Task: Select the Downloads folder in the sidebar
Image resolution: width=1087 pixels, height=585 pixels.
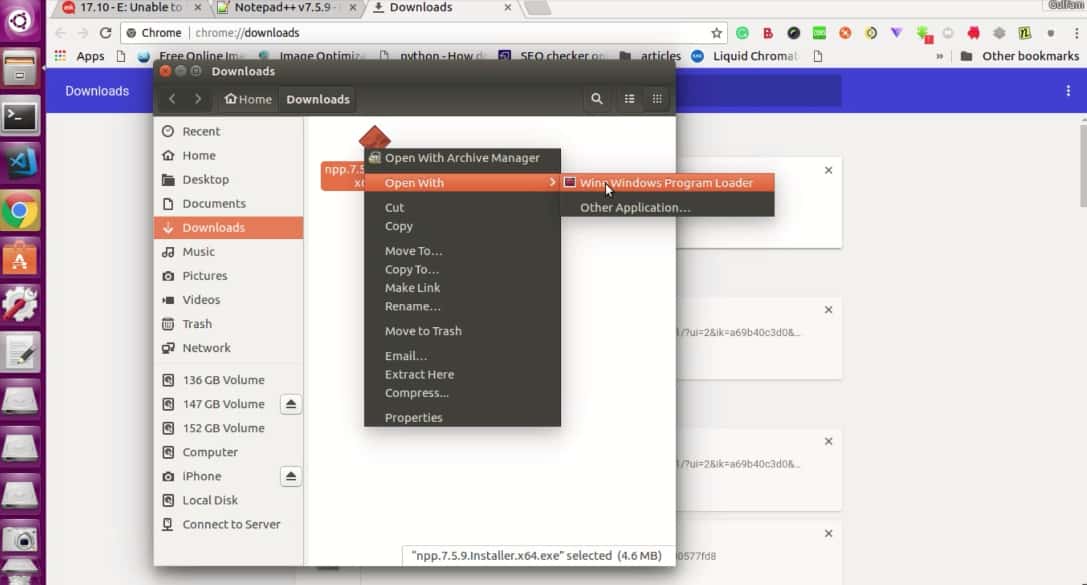Action: [x=215, y=227]
